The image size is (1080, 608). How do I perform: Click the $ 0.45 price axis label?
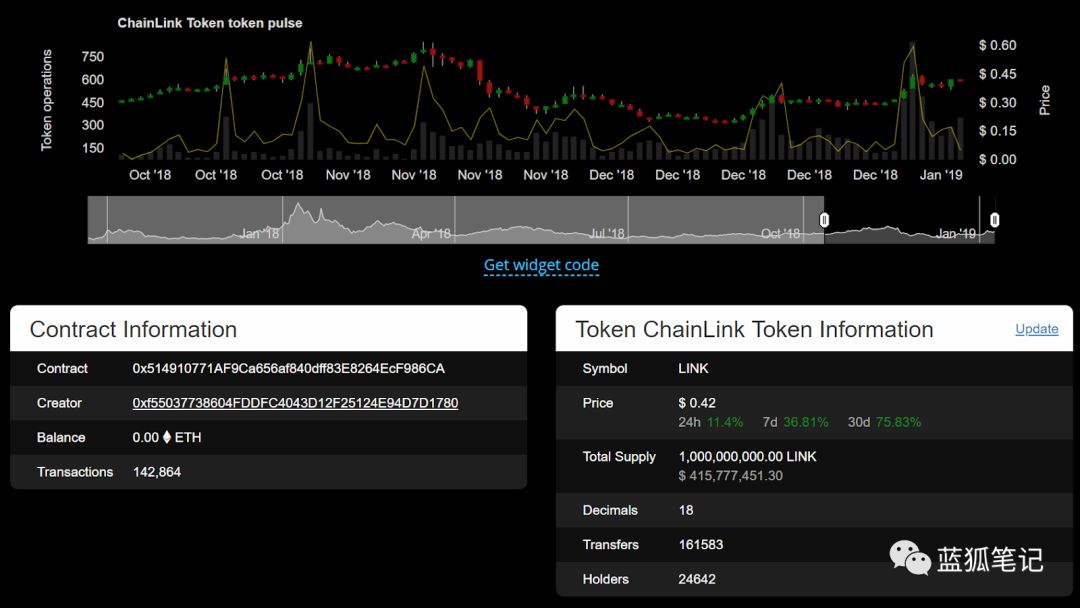click(x=997, y=74)
